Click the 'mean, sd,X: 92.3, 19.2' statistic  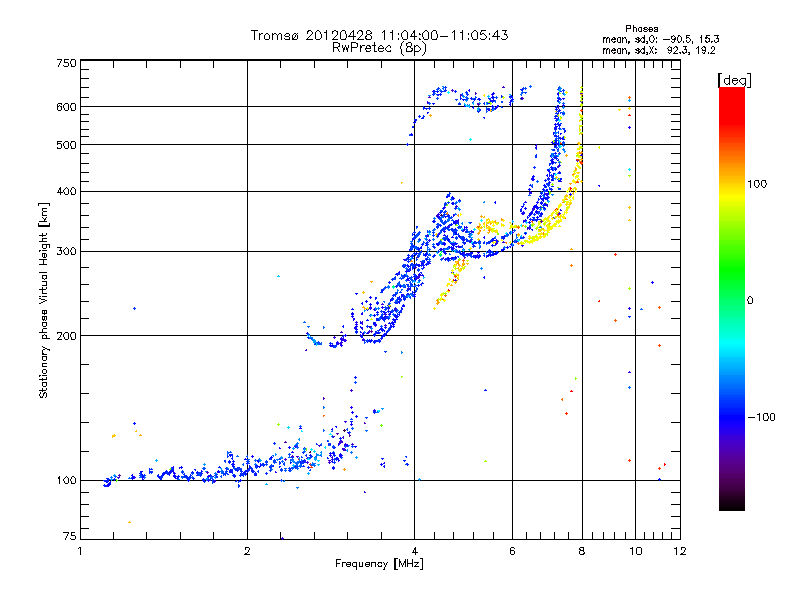(659, 50)
